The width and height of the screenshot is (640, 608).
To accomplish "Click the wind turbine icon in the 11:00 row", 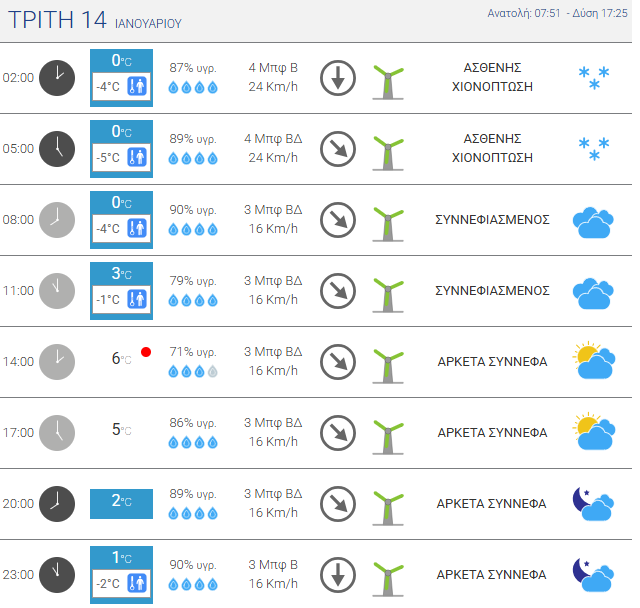I will tap(388, 295).
